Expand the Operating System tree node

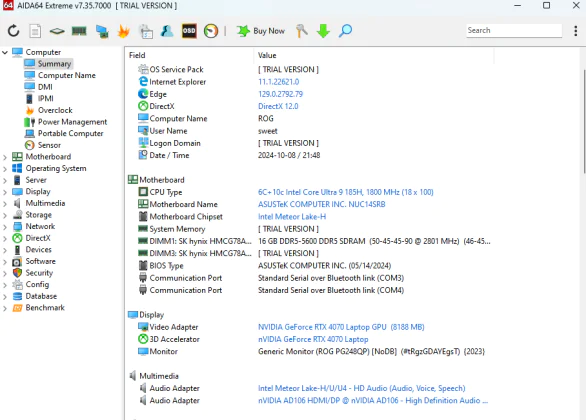(x=5, y=169)
